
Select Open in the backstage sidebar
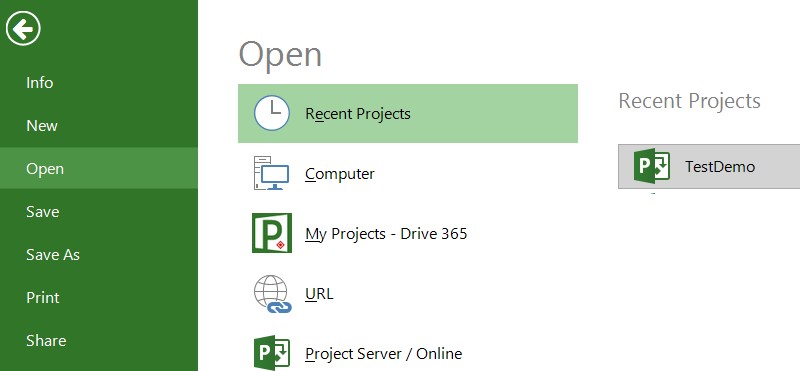99,168
